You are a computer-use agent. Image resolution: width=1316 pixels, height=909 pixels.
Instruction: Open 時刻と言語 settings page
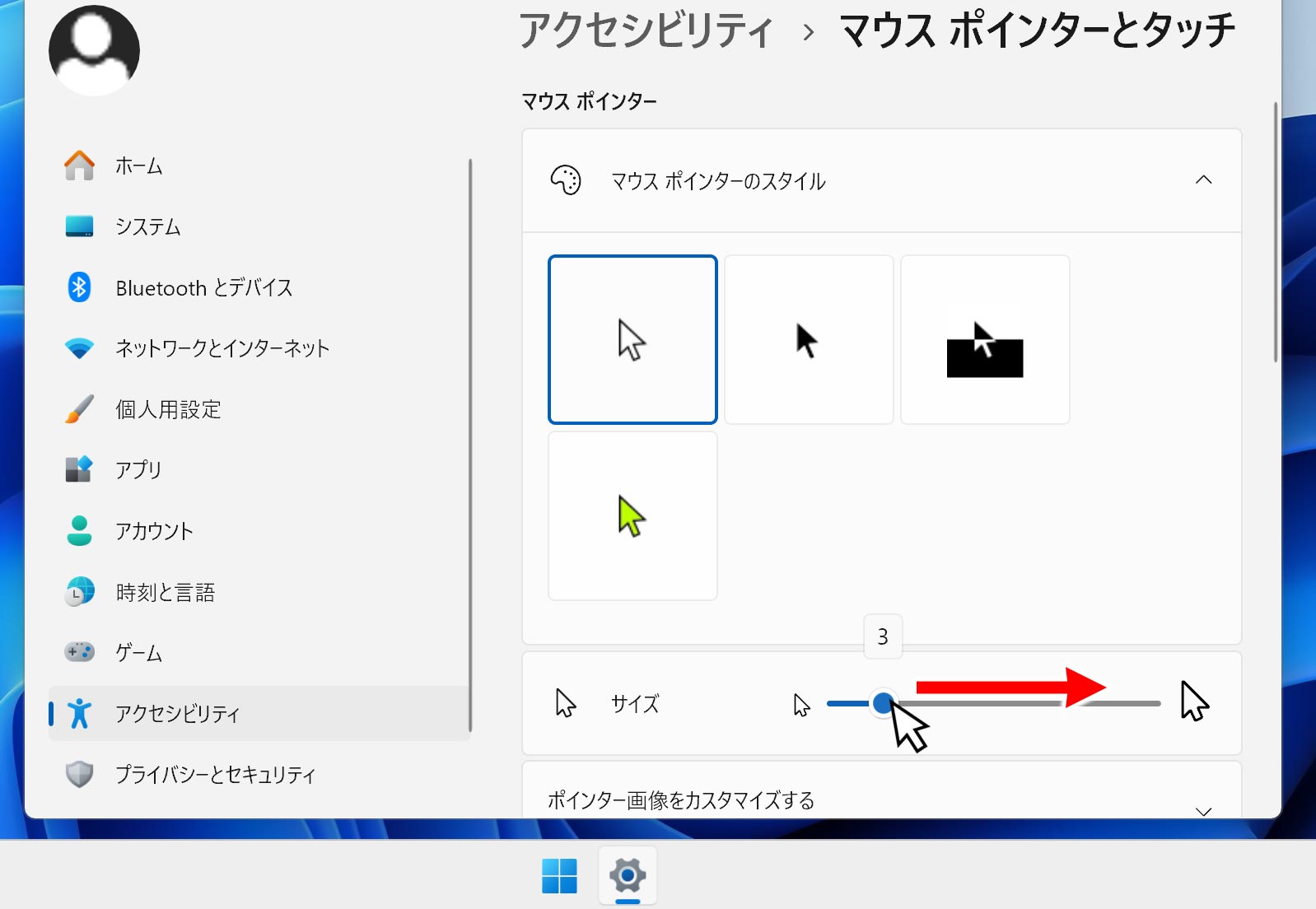click(x=165, y=592)
